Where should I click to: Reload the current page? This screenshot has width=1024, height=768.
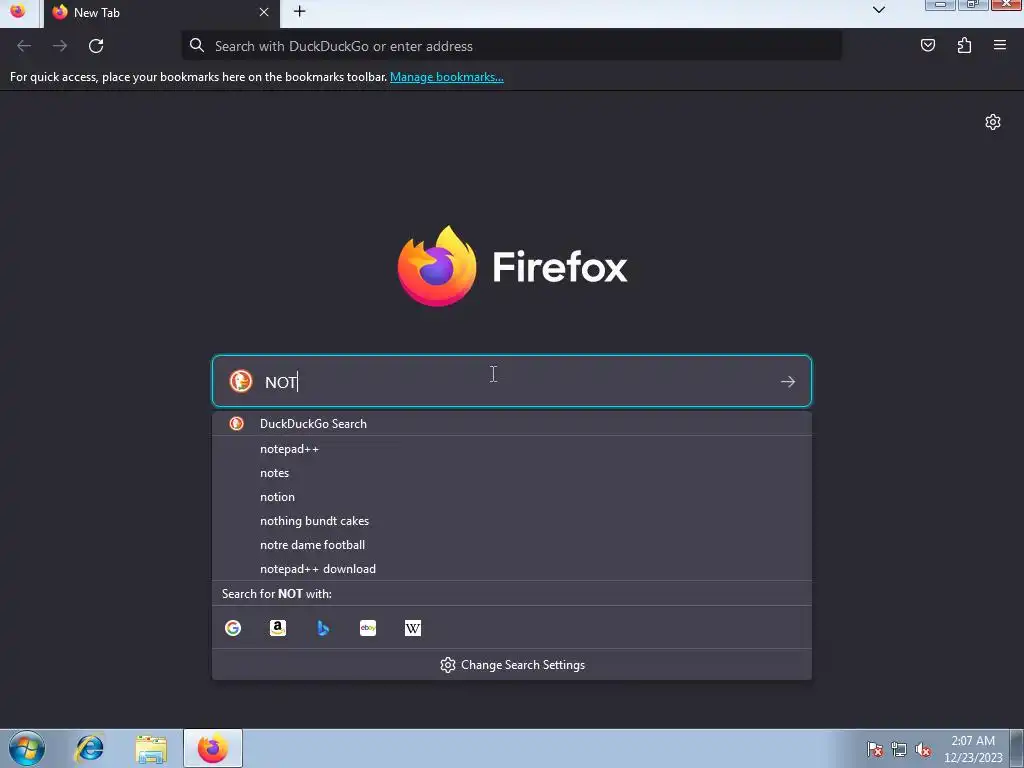pos(96,46)
